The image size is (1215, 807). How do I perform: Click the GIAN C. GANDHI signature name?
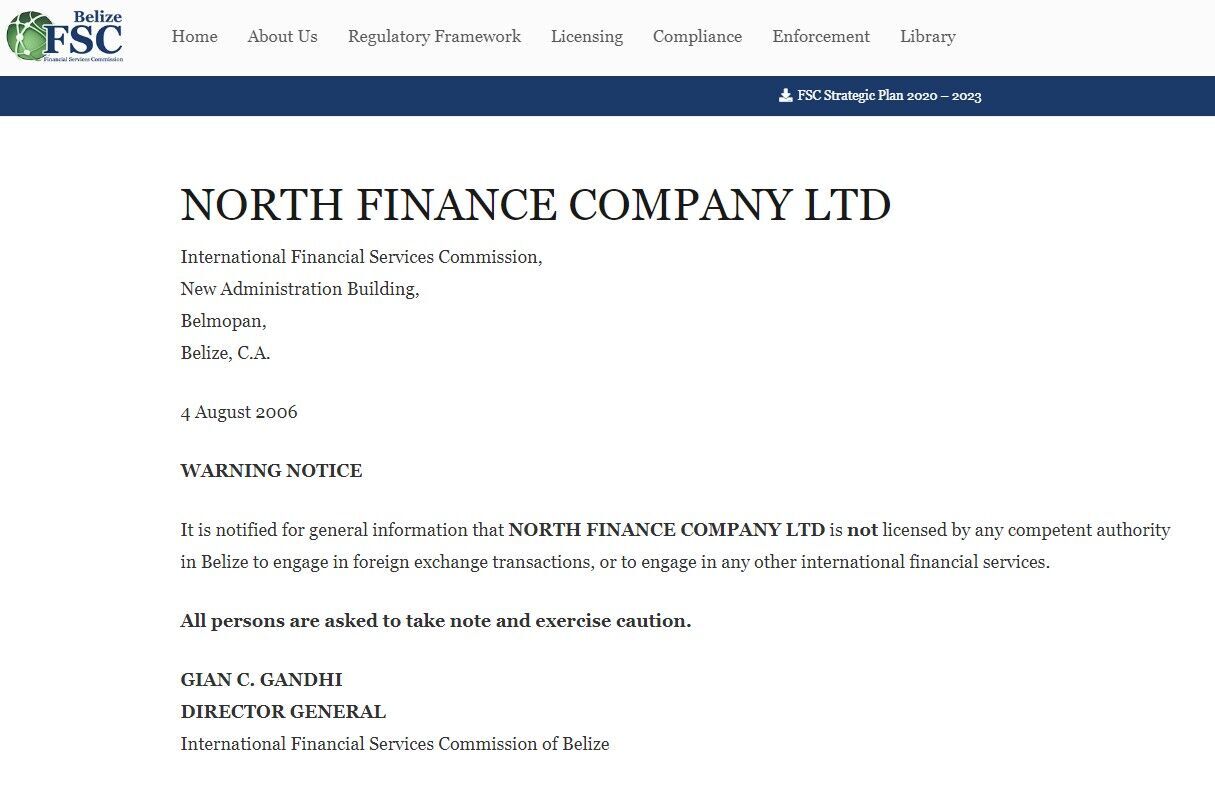coord(261,680)
